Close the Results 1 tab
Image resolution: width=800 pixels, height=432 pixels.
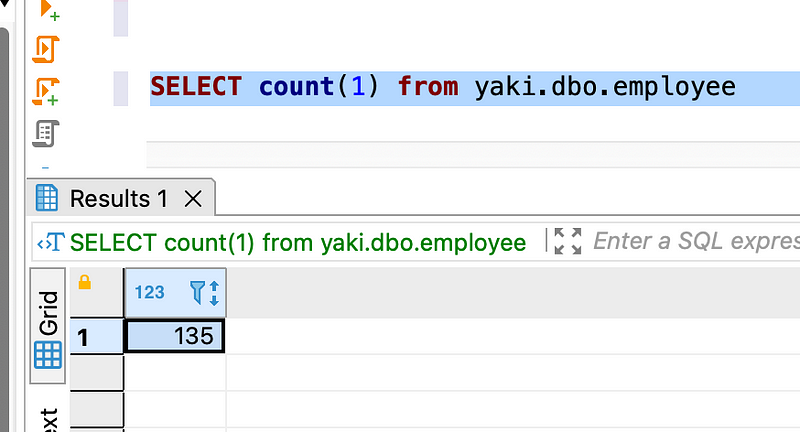tap(193, 199)
